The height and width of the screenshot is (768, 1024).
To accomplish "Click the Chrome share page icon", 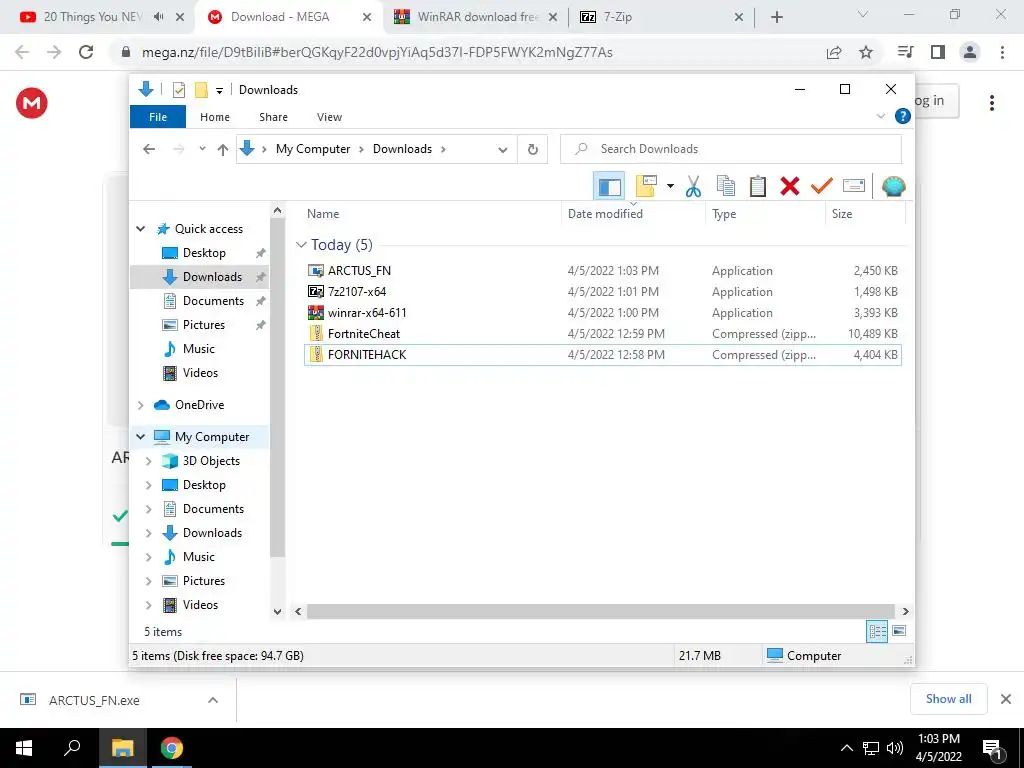I will [x=834, y=52].
